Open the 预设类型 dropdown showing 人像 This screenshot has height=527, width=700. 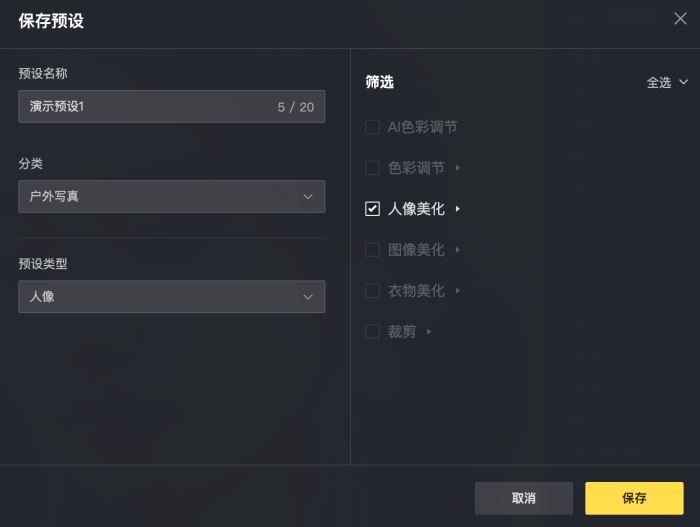tap(172, 297)
